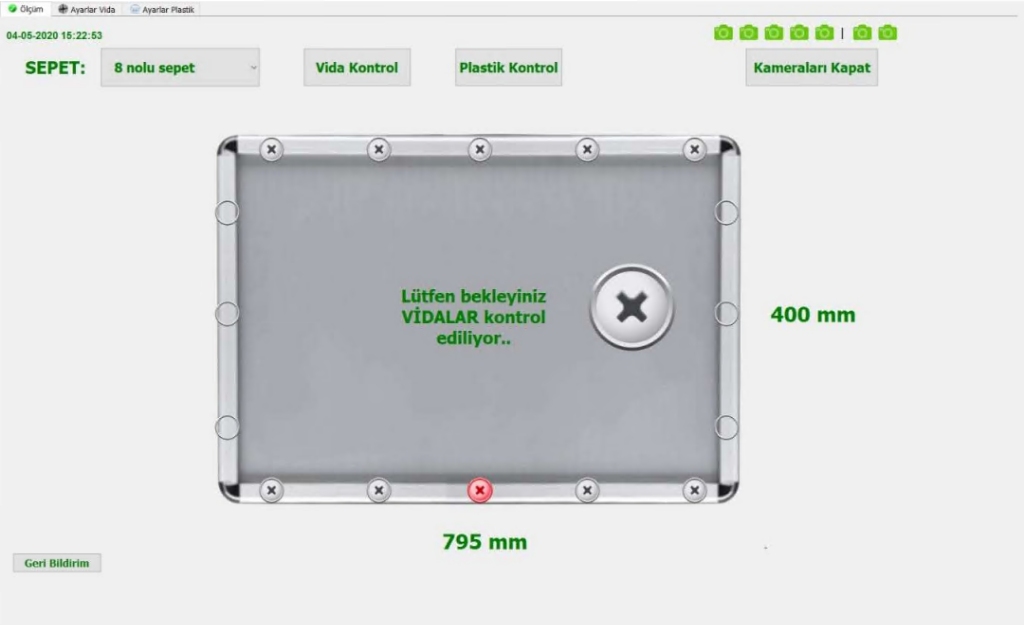Toggle the upper empty circle on left edge
The image size is (1024, 626).
227,212
